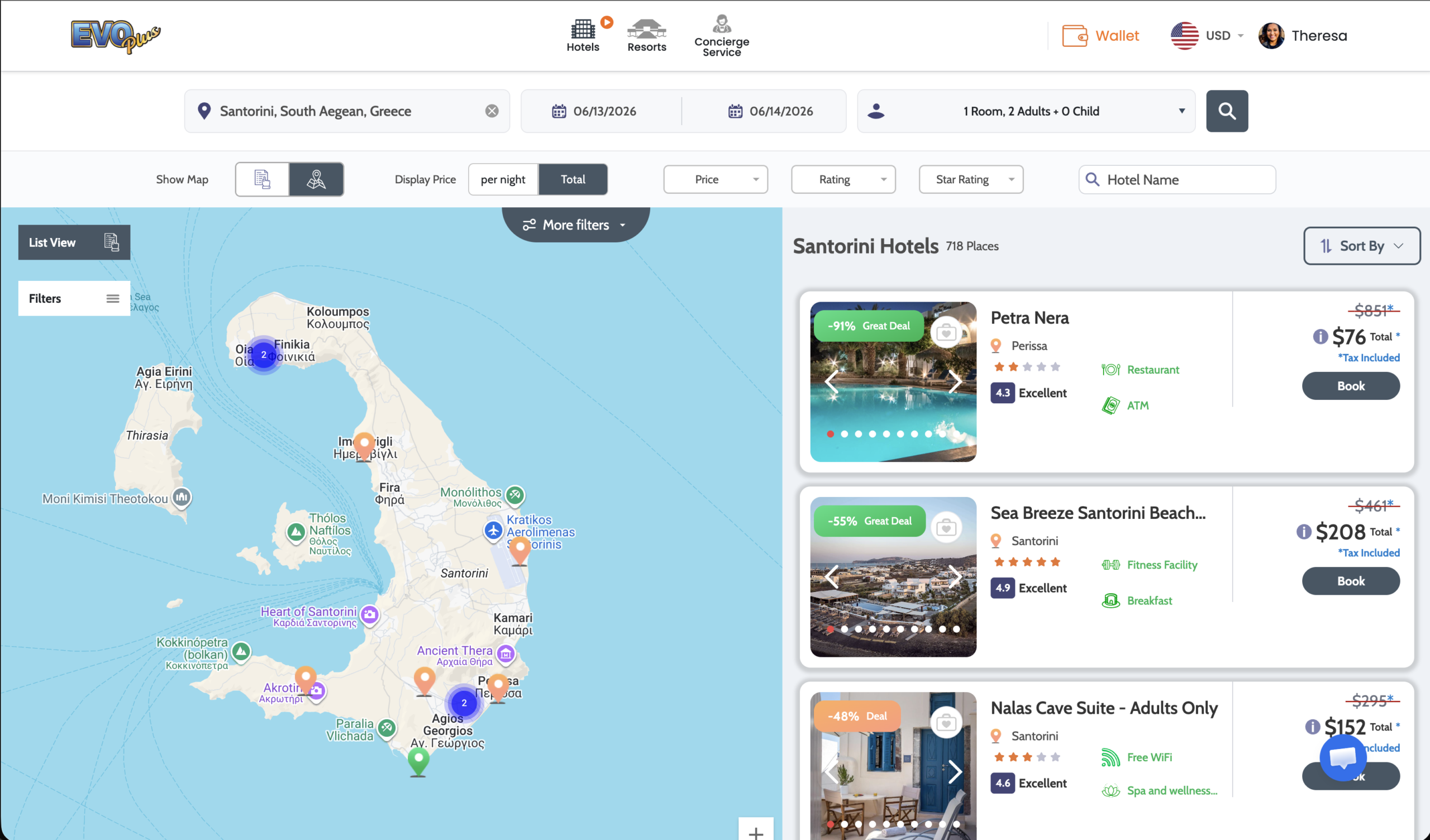Show next Sea Breeze photo

click(955, 576)
